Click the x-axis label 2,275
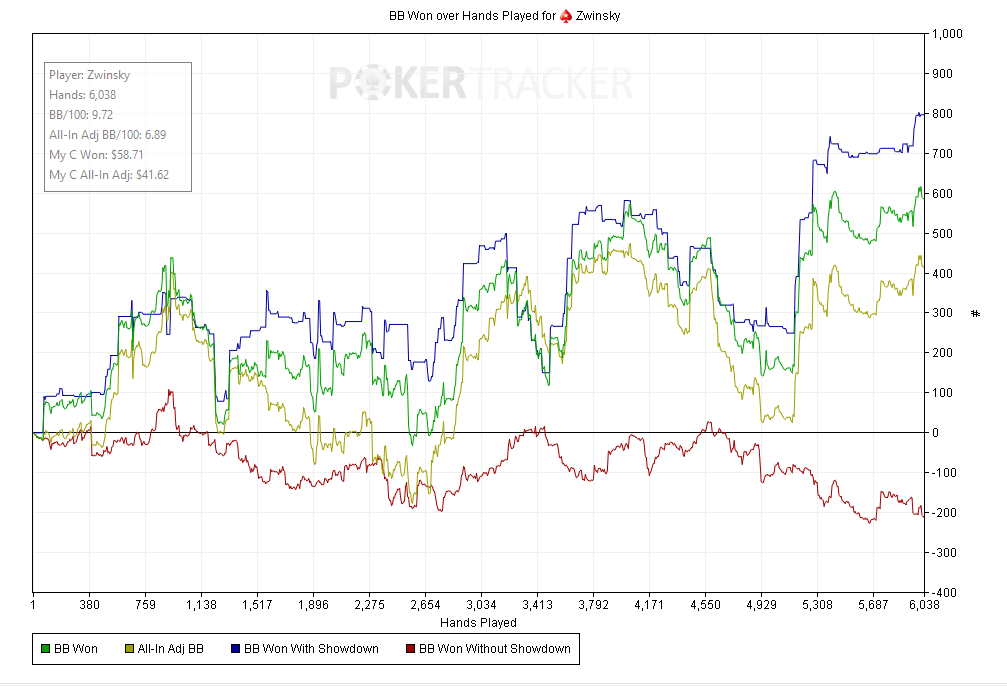The image size is (1007, 686). click(369, 604)
